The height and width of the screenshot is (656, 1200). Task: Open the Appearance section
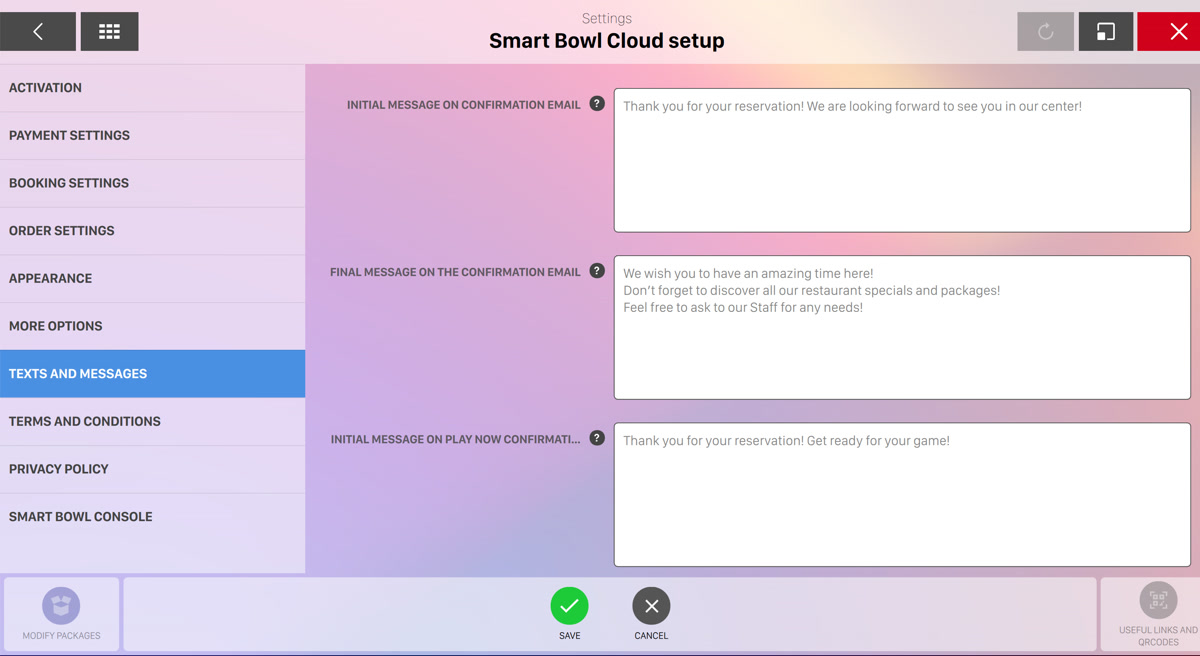(152, 278)
